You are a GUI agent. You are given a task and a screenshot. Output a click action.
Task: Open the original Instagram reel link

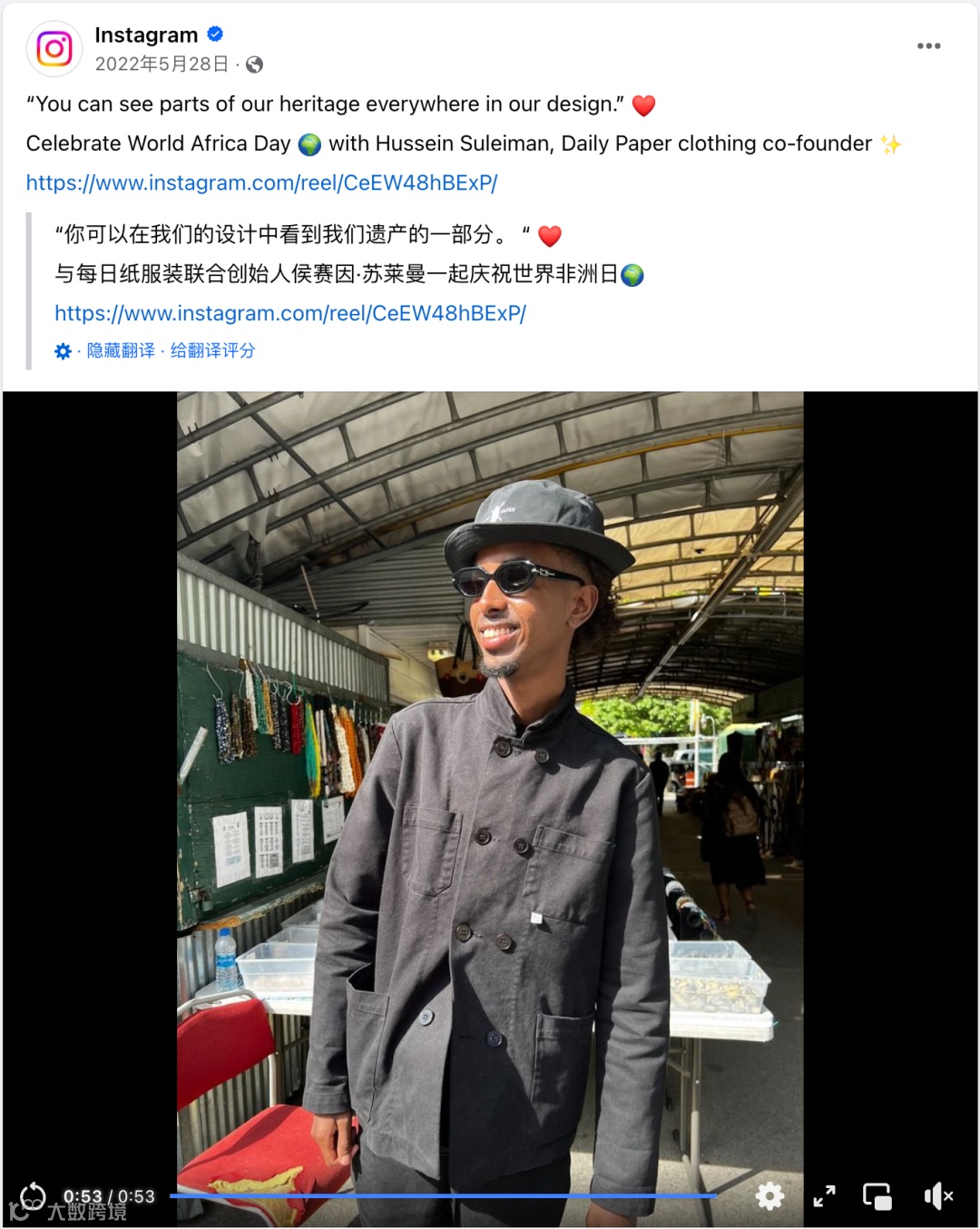click(261, 182)
